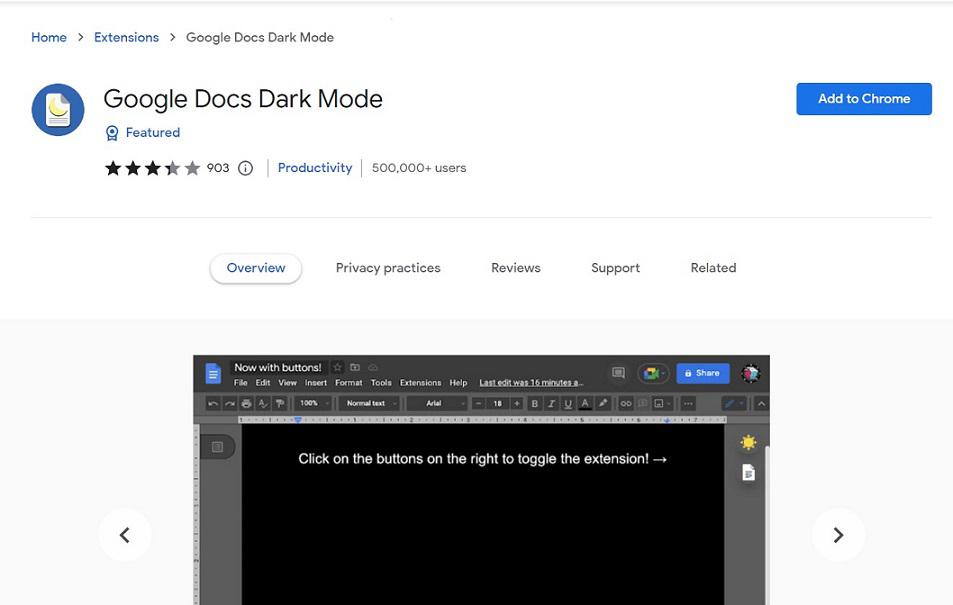Click the document page toggle icon below the sun
953x605 pixels.
tap(748, 472)
